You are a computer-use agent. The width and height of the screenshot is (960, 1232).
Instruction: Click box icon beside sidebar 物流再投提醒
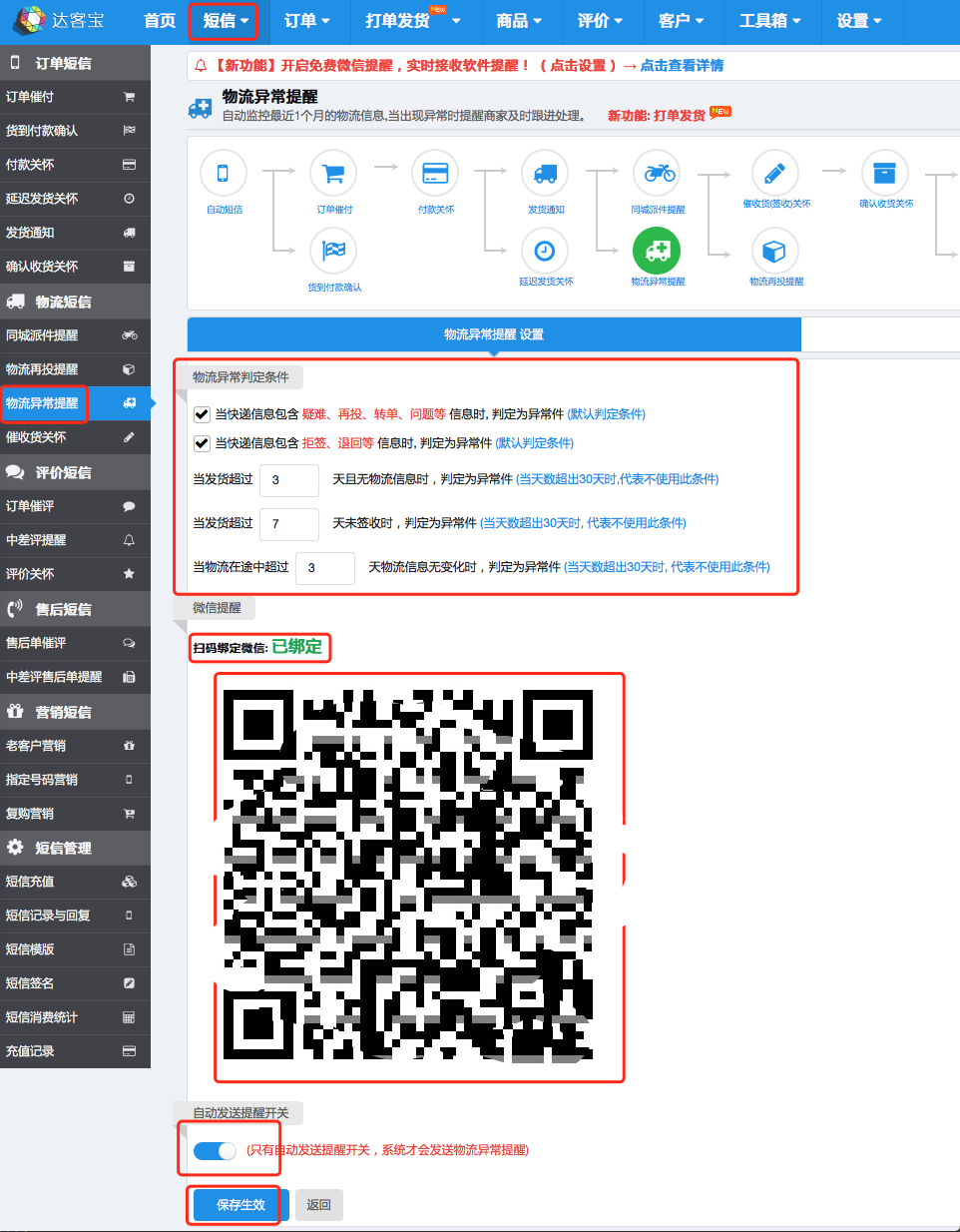coord(129,369)
